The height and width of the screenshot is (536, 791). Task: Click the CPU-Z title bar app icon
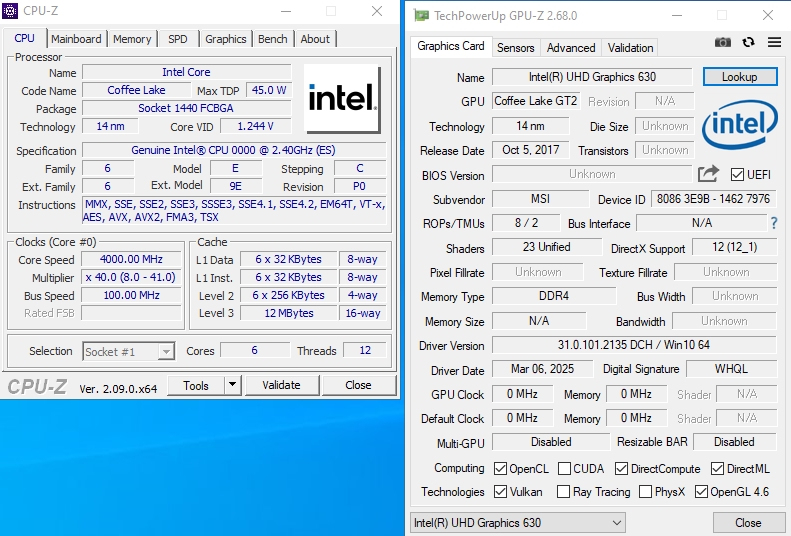(10, 11)
